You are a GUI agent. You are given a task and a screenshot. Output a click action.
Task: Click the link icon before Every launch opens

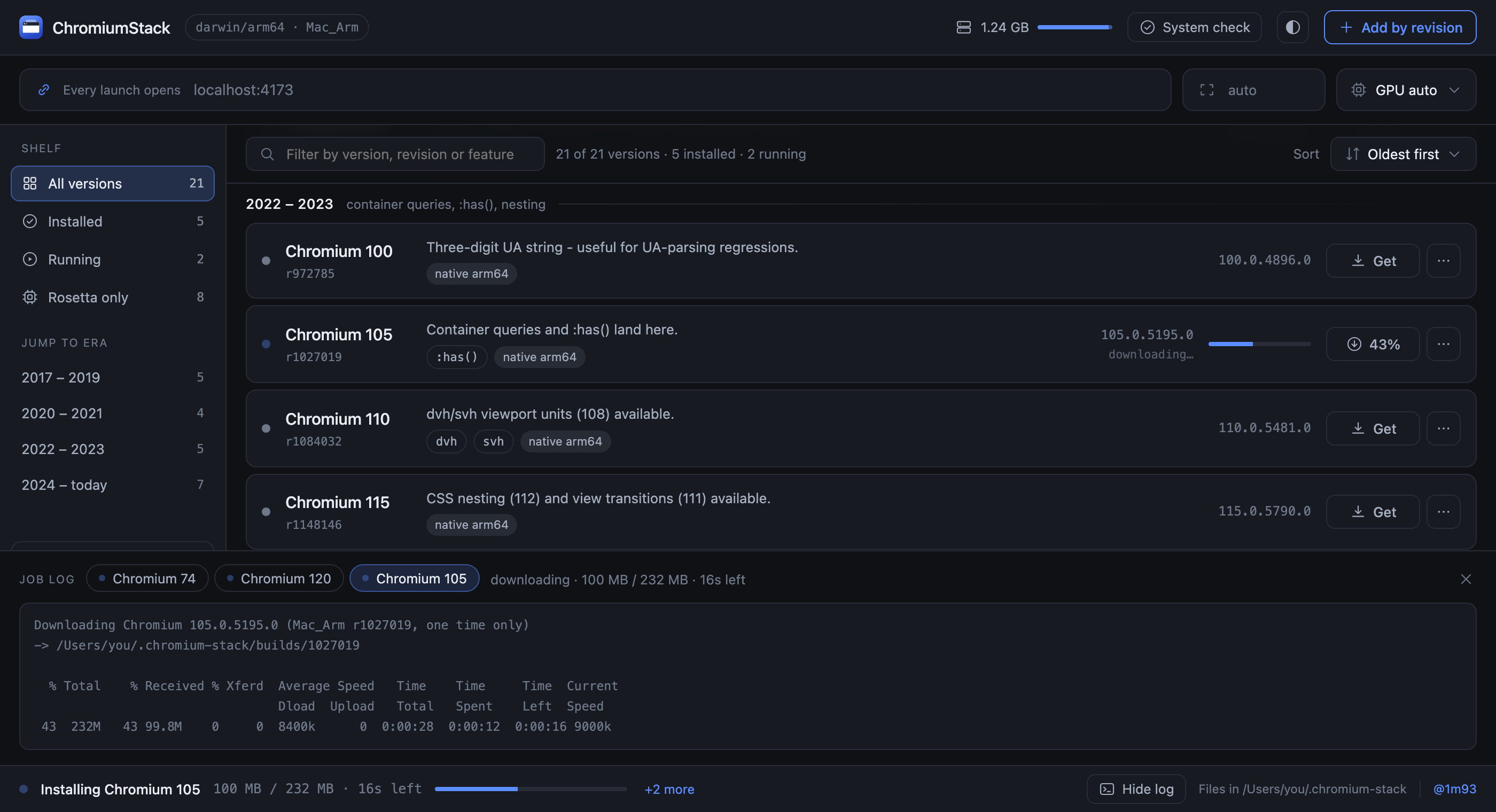[44, 90]
